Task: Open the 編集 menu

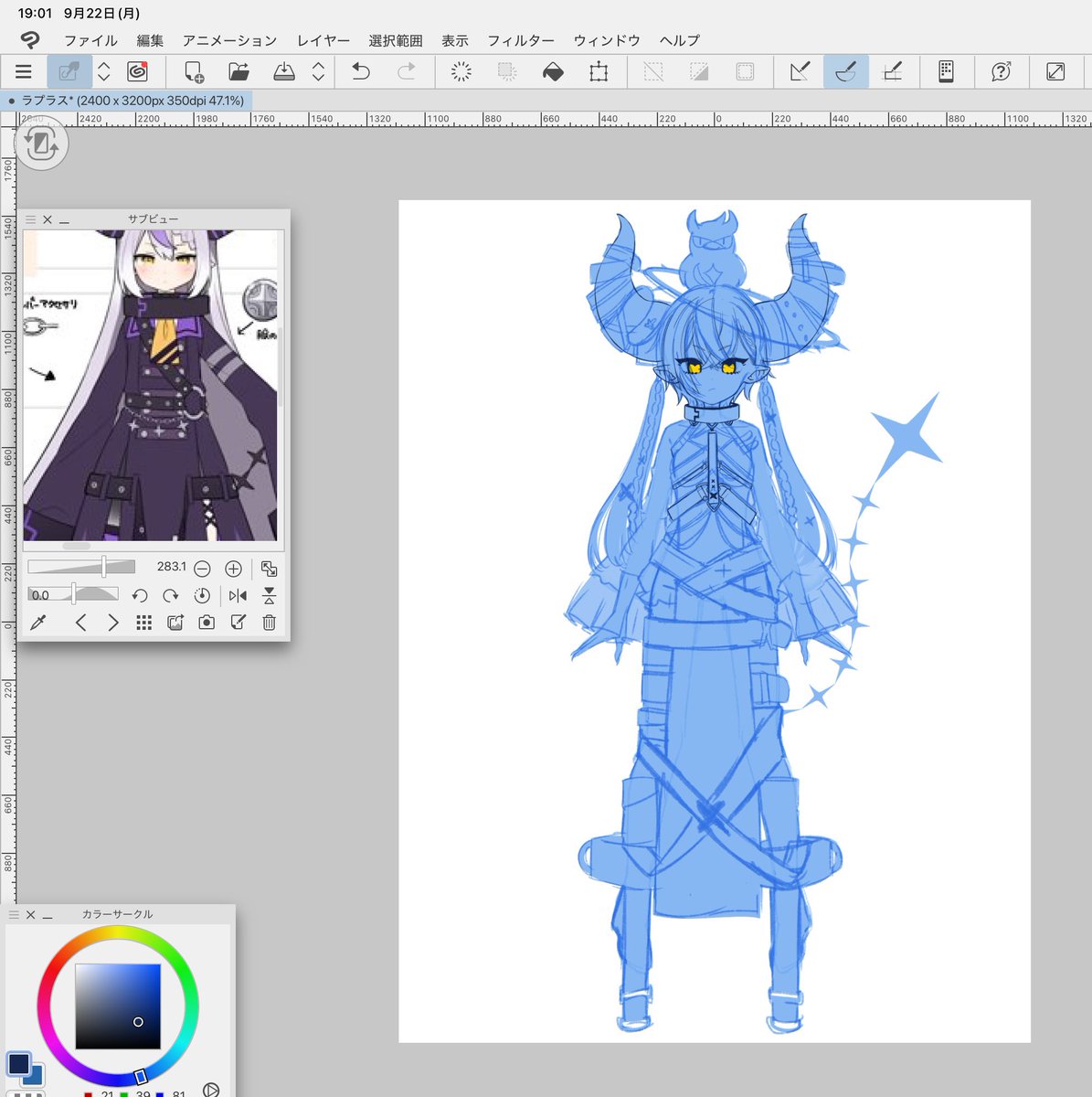Action: click(150, 40)
